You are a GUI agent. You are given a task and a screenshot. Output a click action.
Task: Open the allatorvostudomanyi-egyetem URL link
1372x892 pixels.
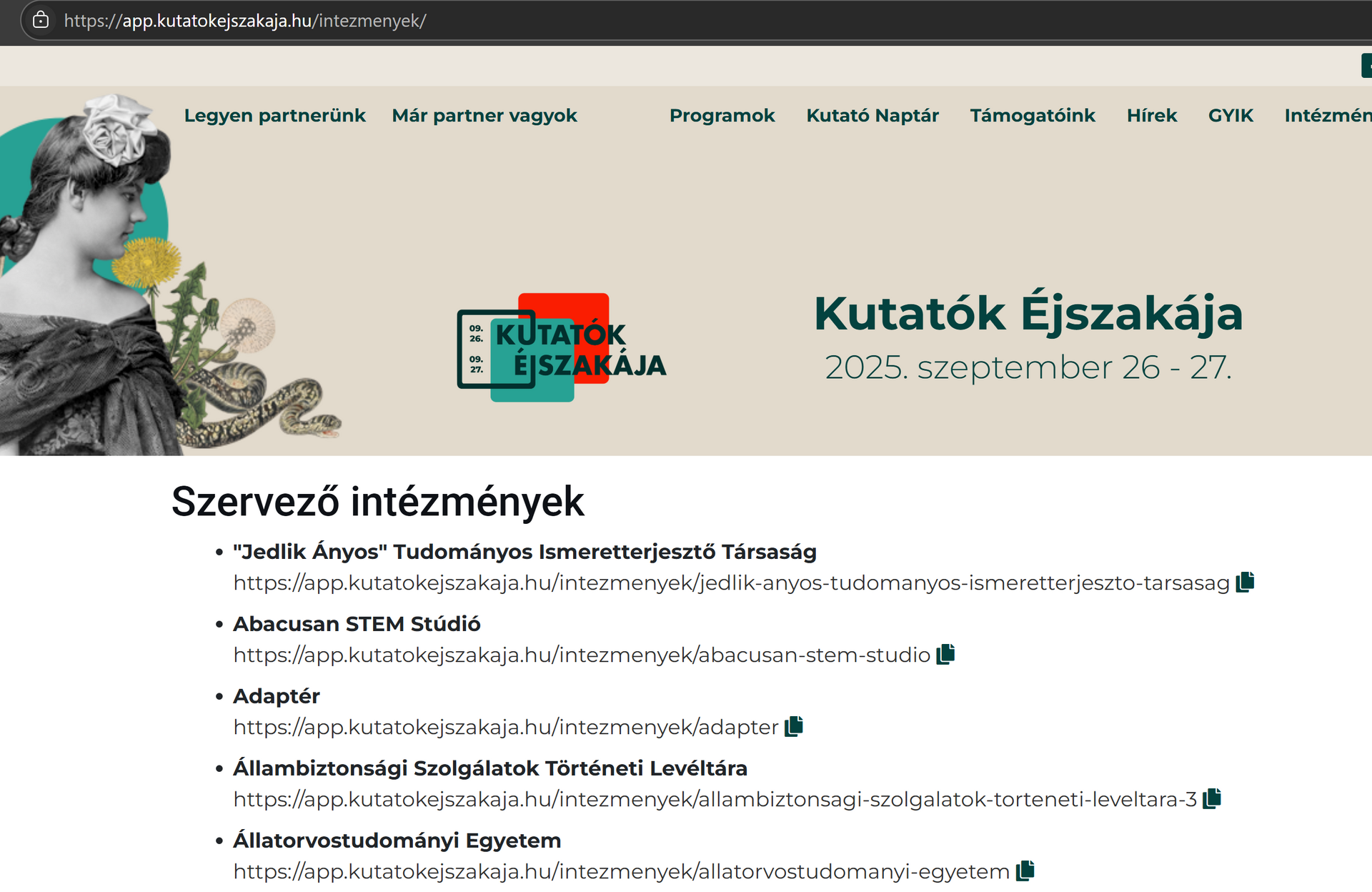coord(620,872)
